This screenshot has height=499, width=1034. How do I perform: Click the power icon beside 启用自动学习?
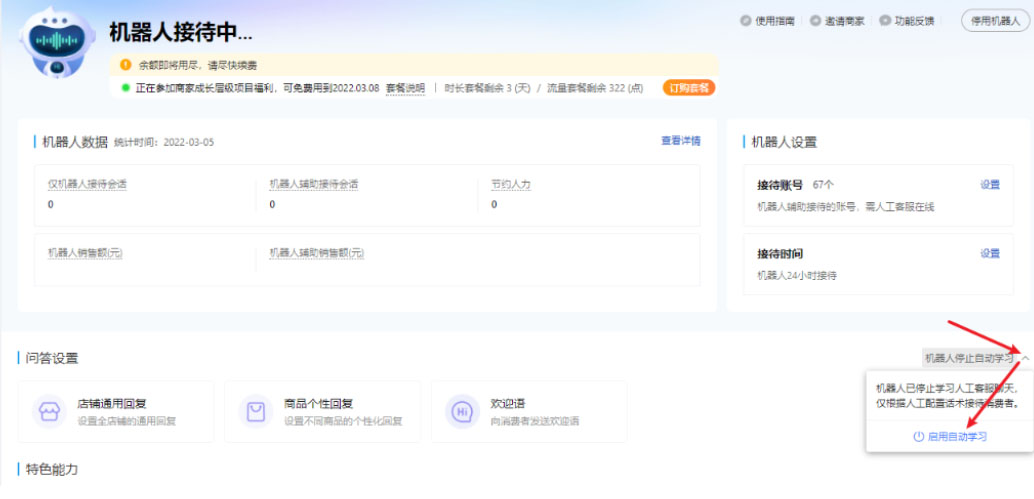tap(919, 436)
